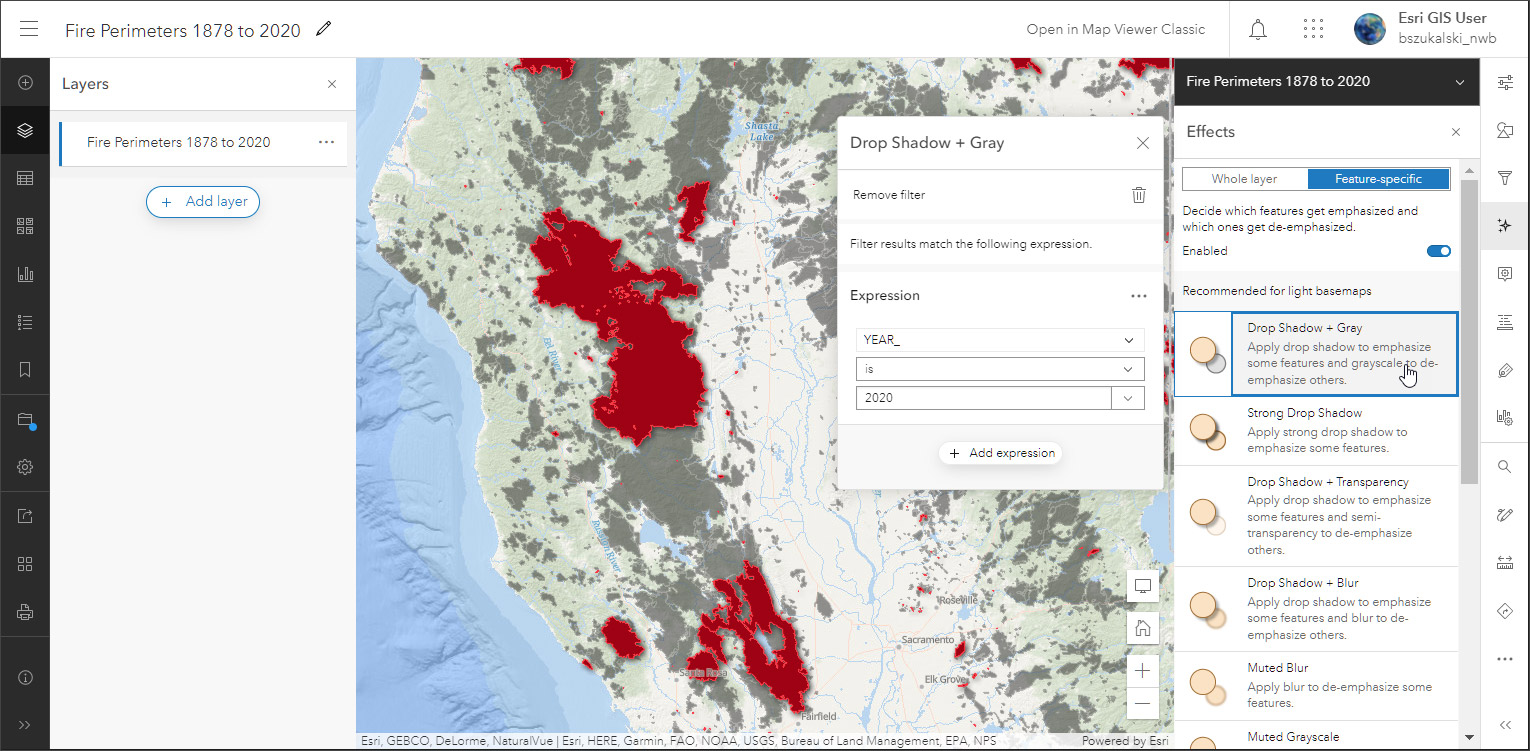This screenshot has width=1530, height=751.
Task: Open the Pop-ups icon in right toolbar
Action: click(1505, 274)
